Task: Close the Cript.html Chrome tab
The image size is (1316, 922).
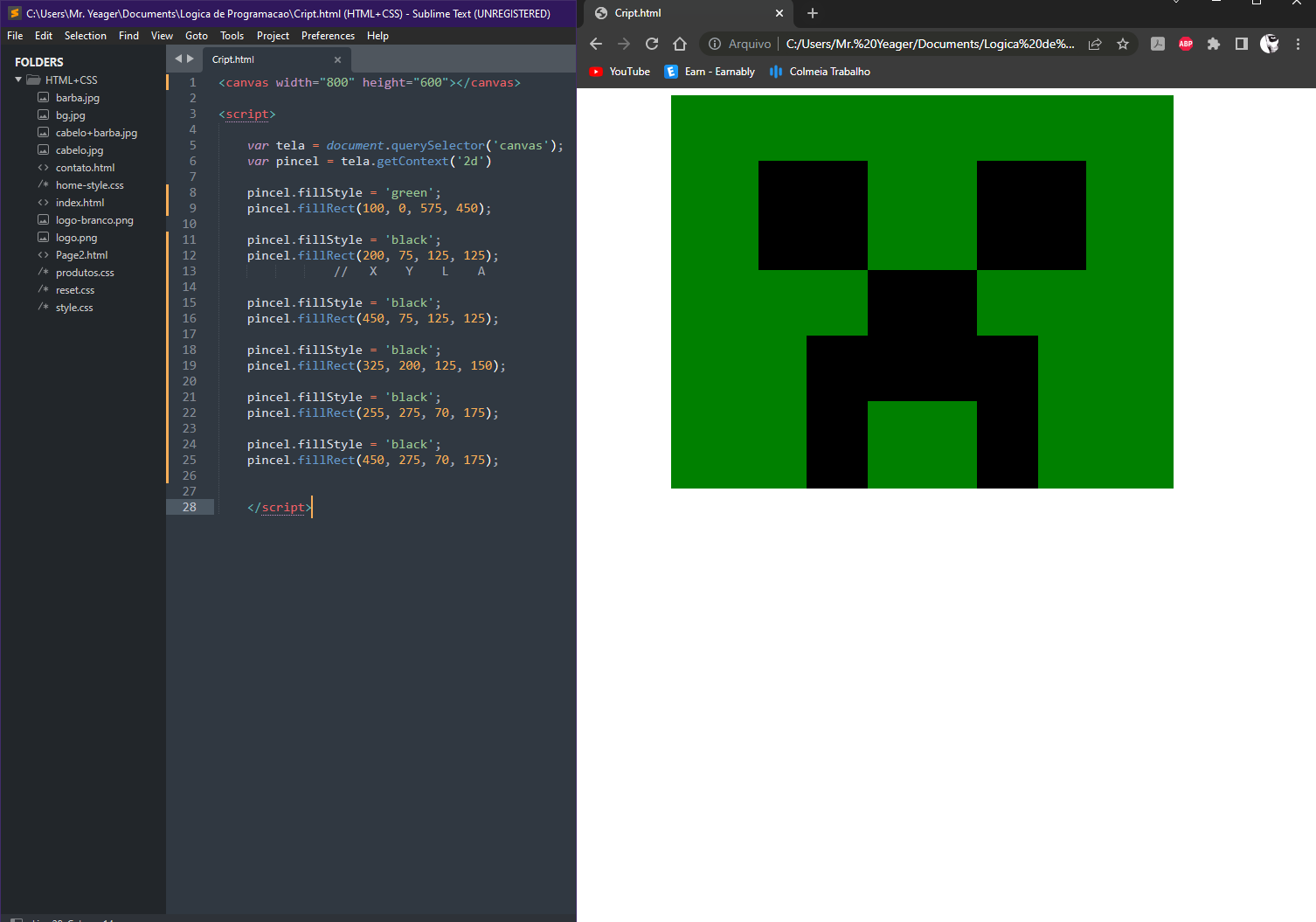Action: (x=779, y=13)
